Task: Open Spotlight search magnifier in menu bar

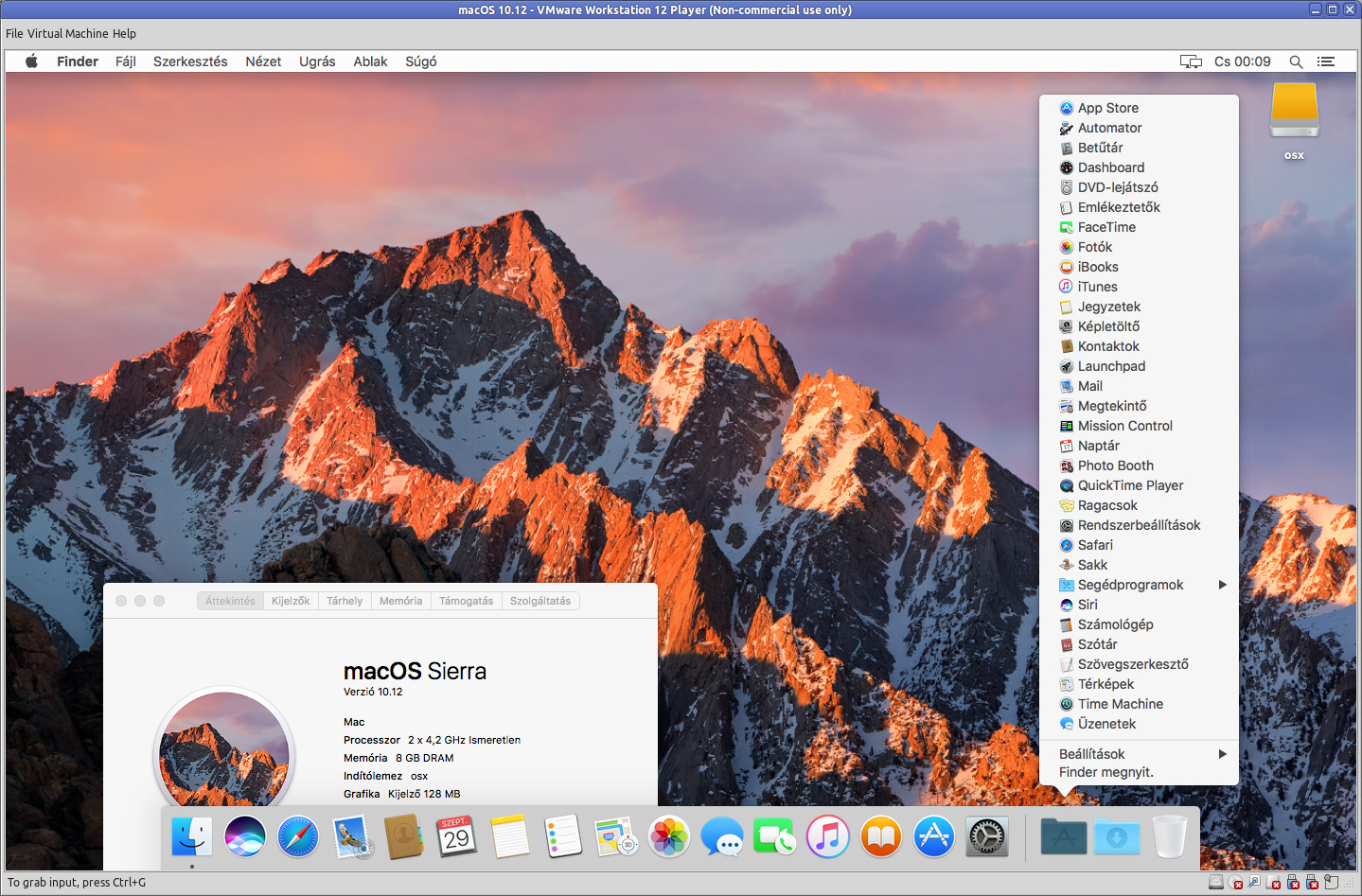Action: 1296,61
